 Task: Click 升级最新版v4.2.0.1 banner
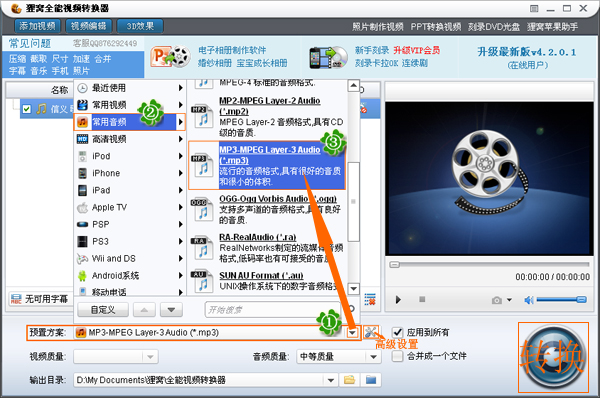click(527, 52)
